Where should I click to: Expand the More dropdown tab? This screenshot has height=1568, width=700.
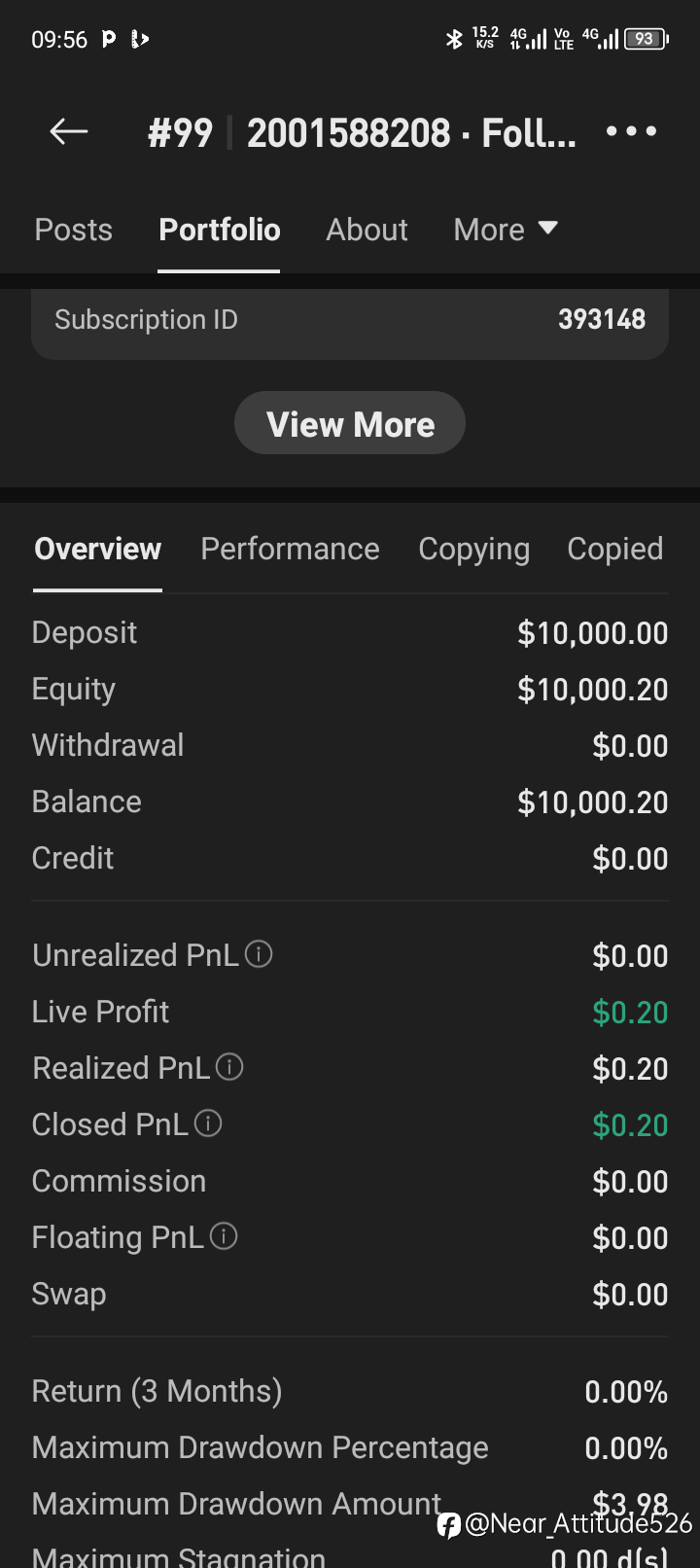click(x=506, y=230)
